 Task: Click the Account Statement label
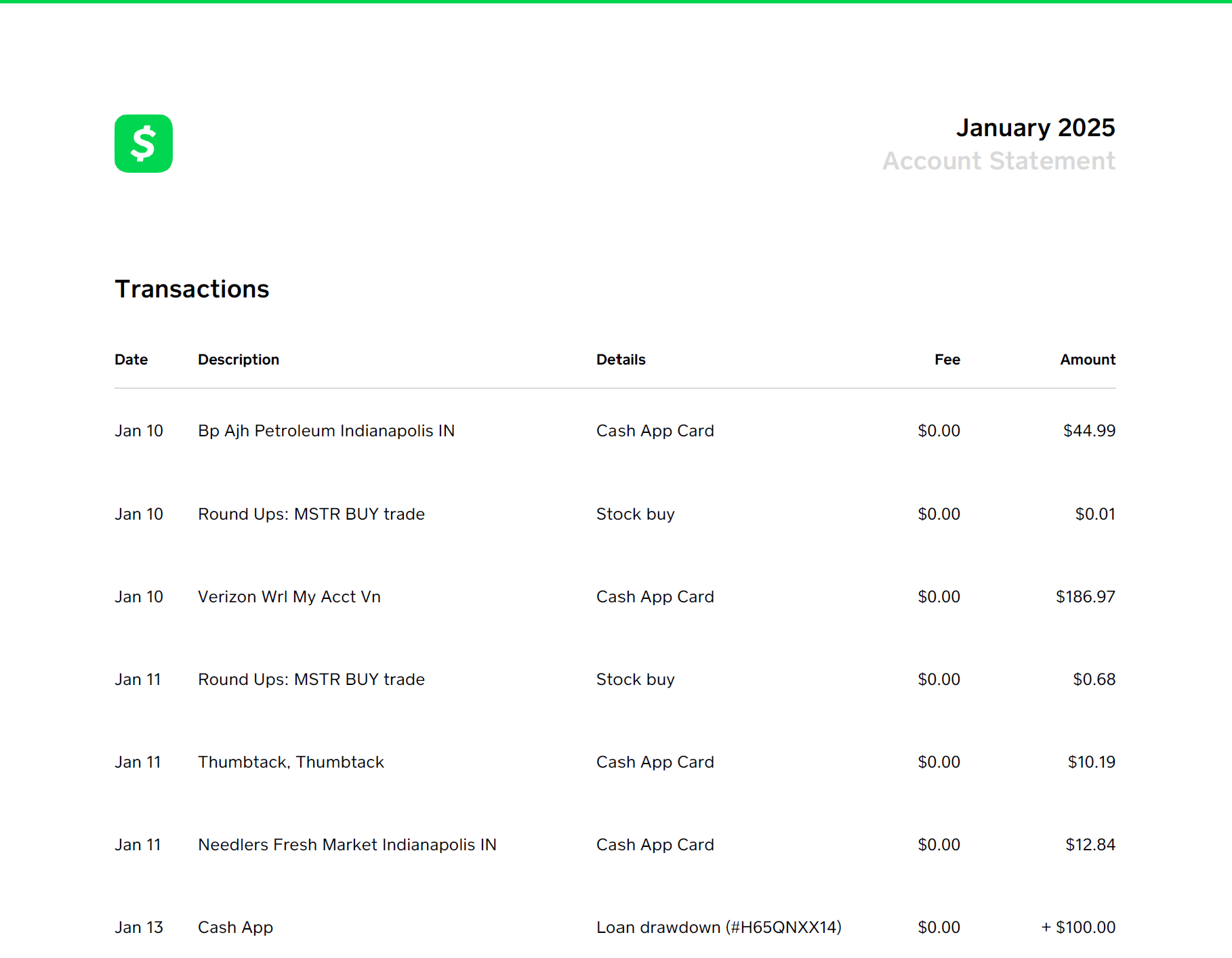pyautogui.click(x=1000, y=161)
